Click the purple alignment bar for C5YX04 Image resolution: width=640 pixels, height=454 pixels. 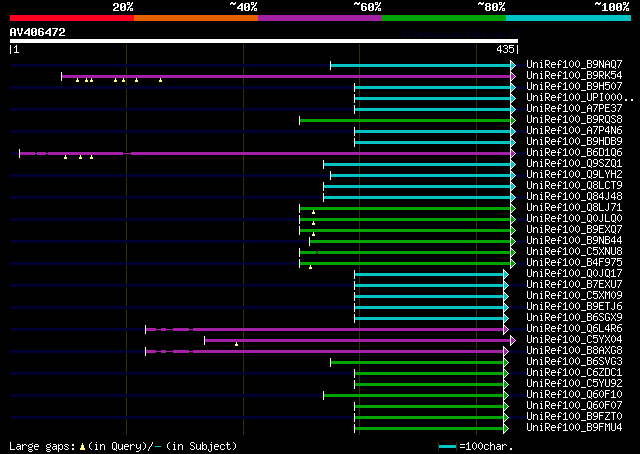pyautogui.click(x=358, y=340)
